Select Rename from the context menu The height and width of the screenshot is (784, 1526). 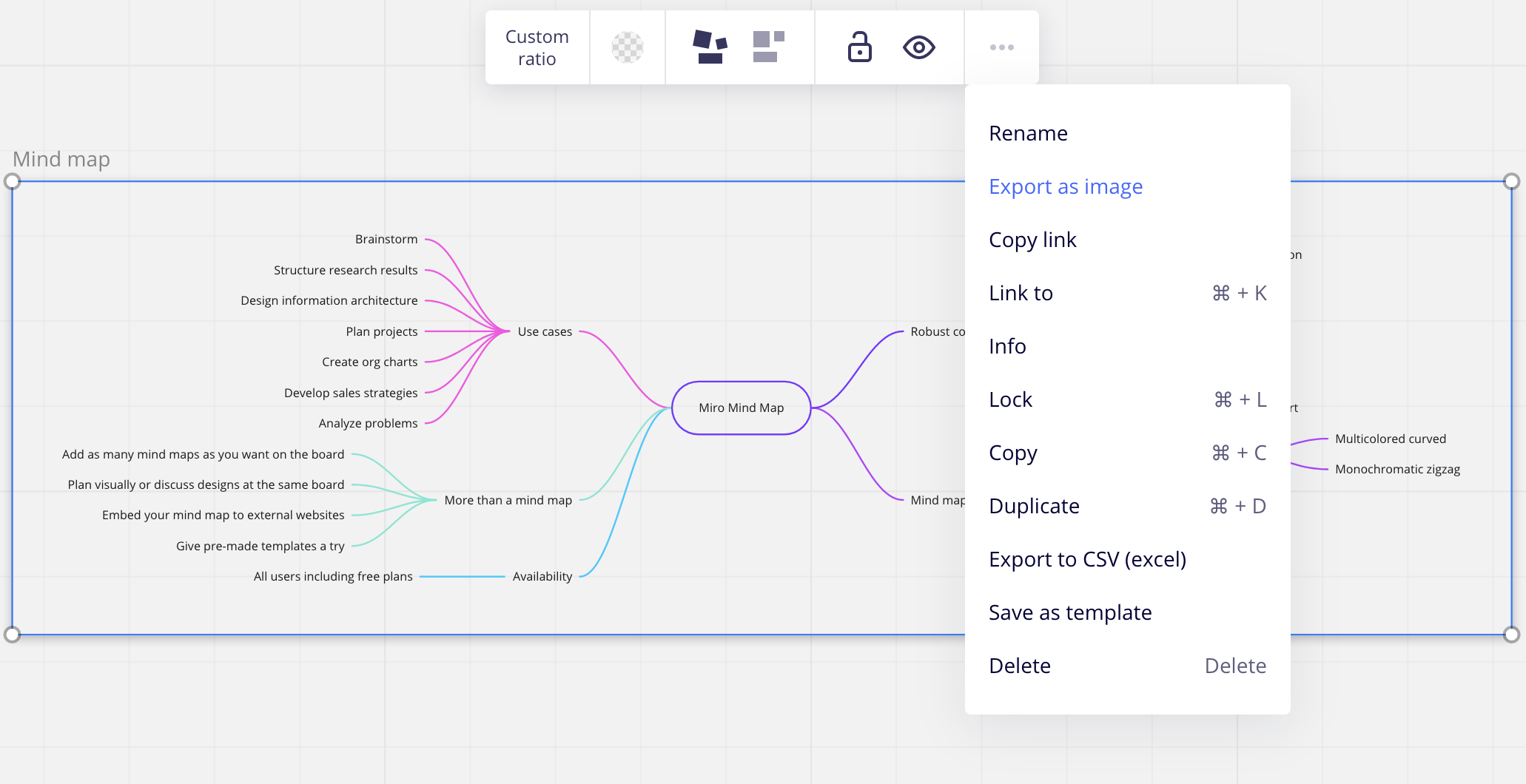(x=1028, y=133)
